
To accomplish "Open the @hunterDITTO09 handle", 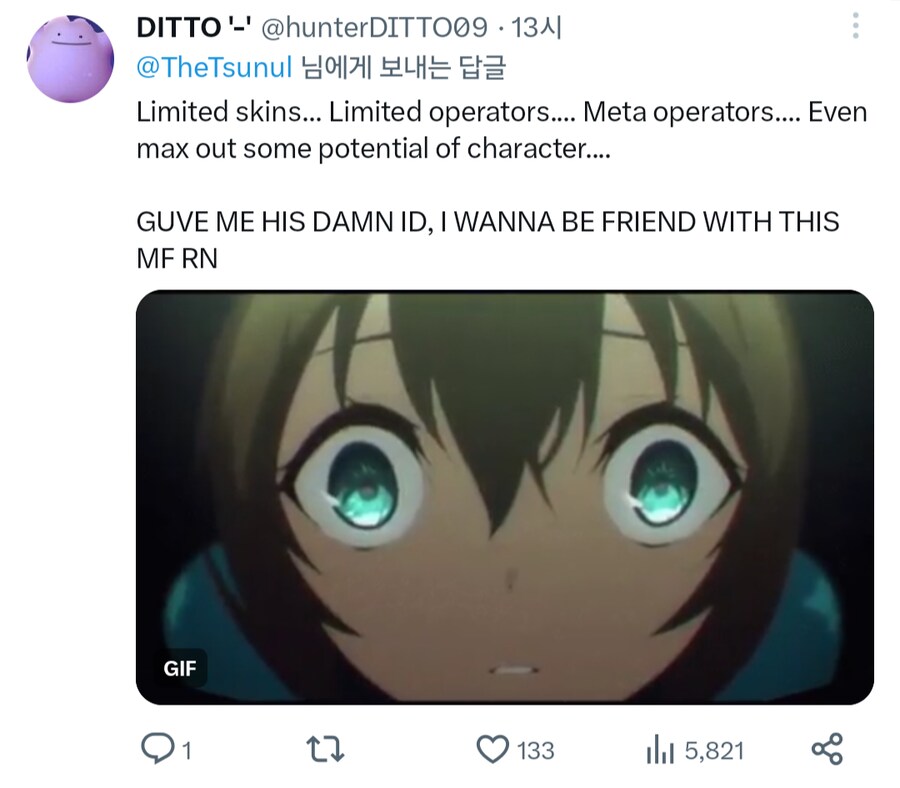I will [x=374, y=27].
